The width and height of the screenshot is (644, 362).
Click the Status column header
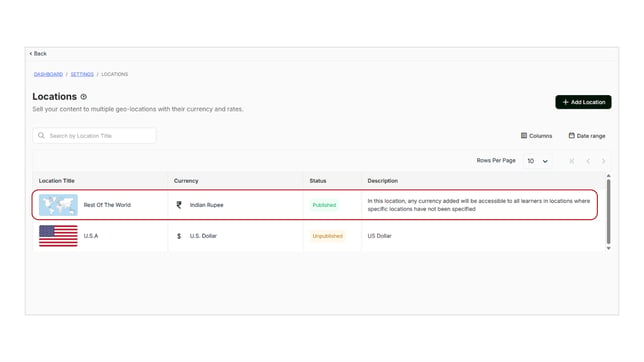[318, 181]
